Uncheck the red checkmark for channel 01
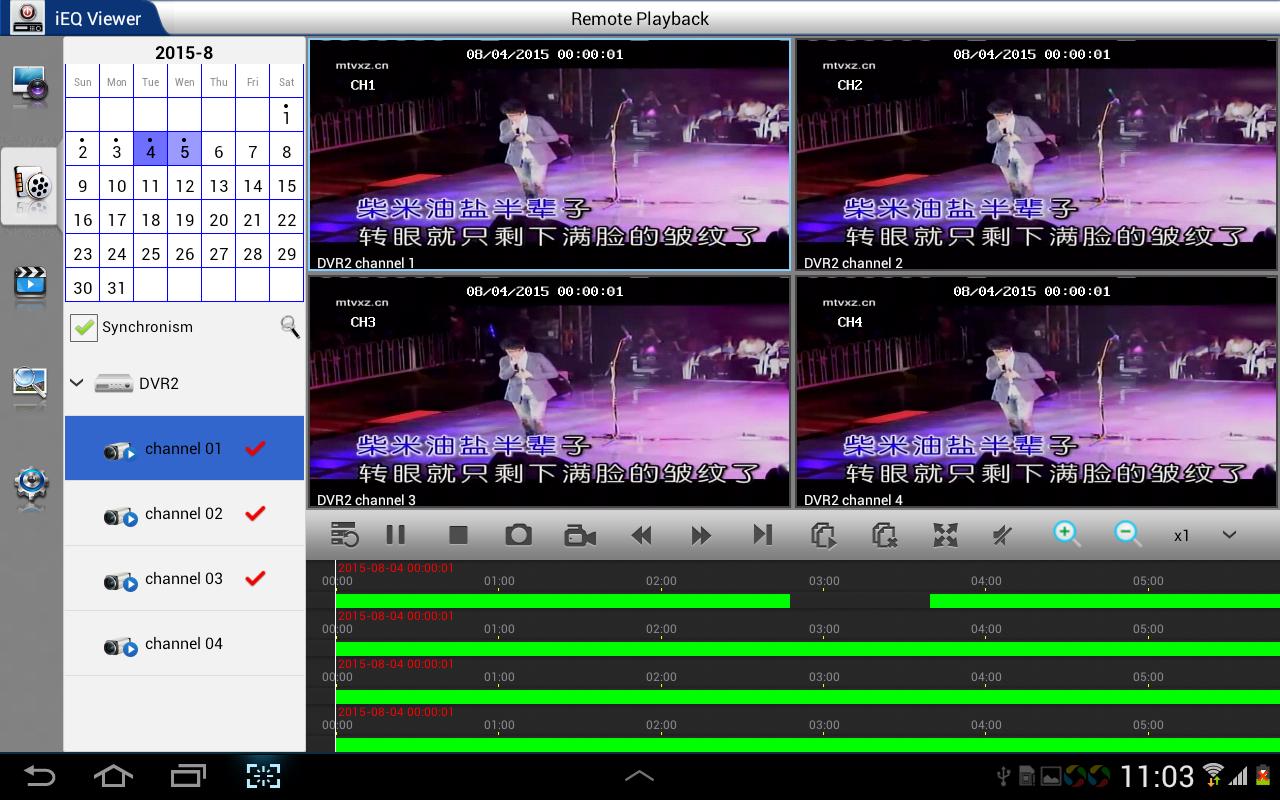The image size is (1280, 800). coord(256,448)
